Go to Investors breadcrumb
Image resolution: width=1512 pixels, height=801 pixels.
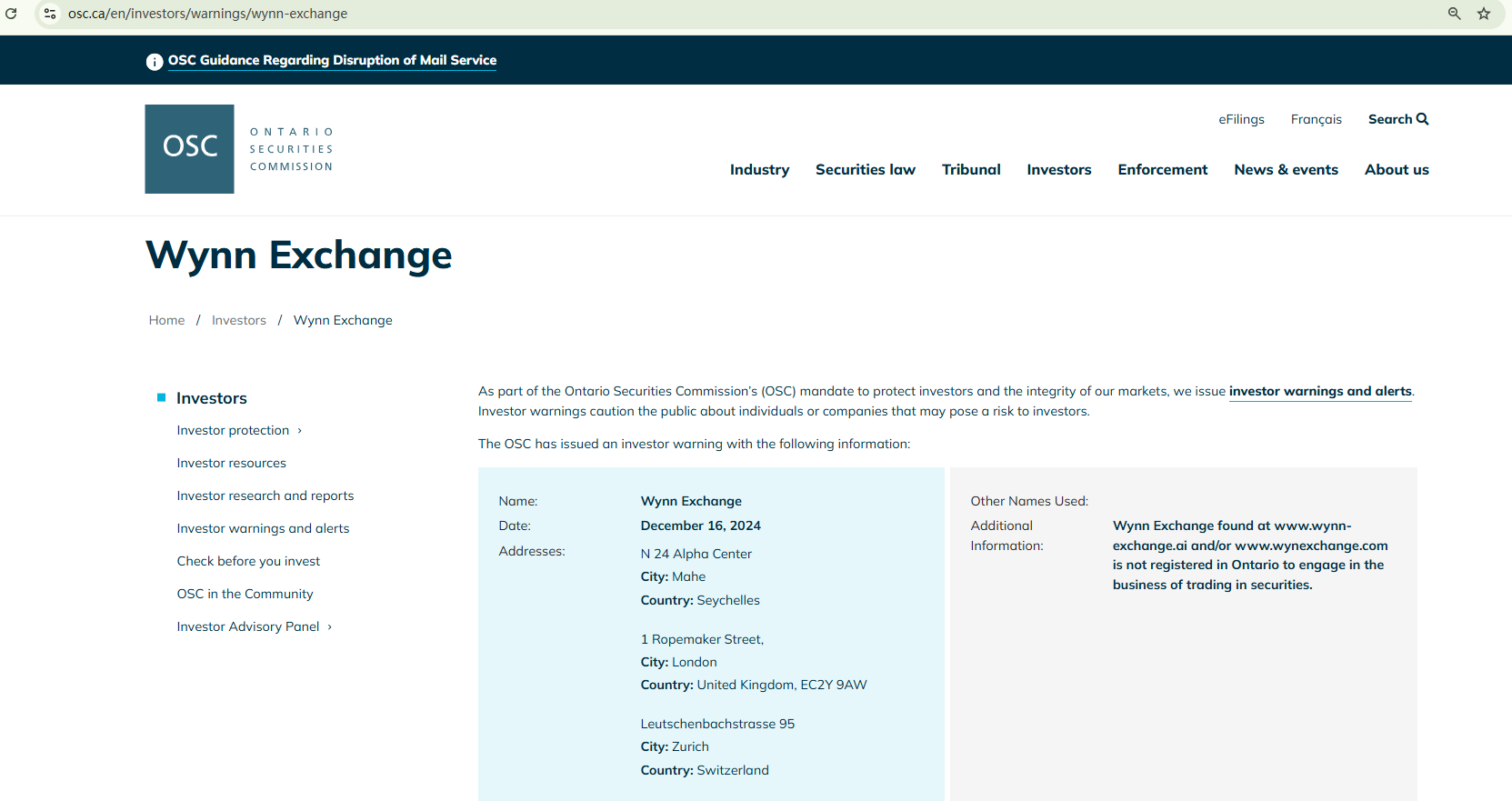tap(239, 320)
